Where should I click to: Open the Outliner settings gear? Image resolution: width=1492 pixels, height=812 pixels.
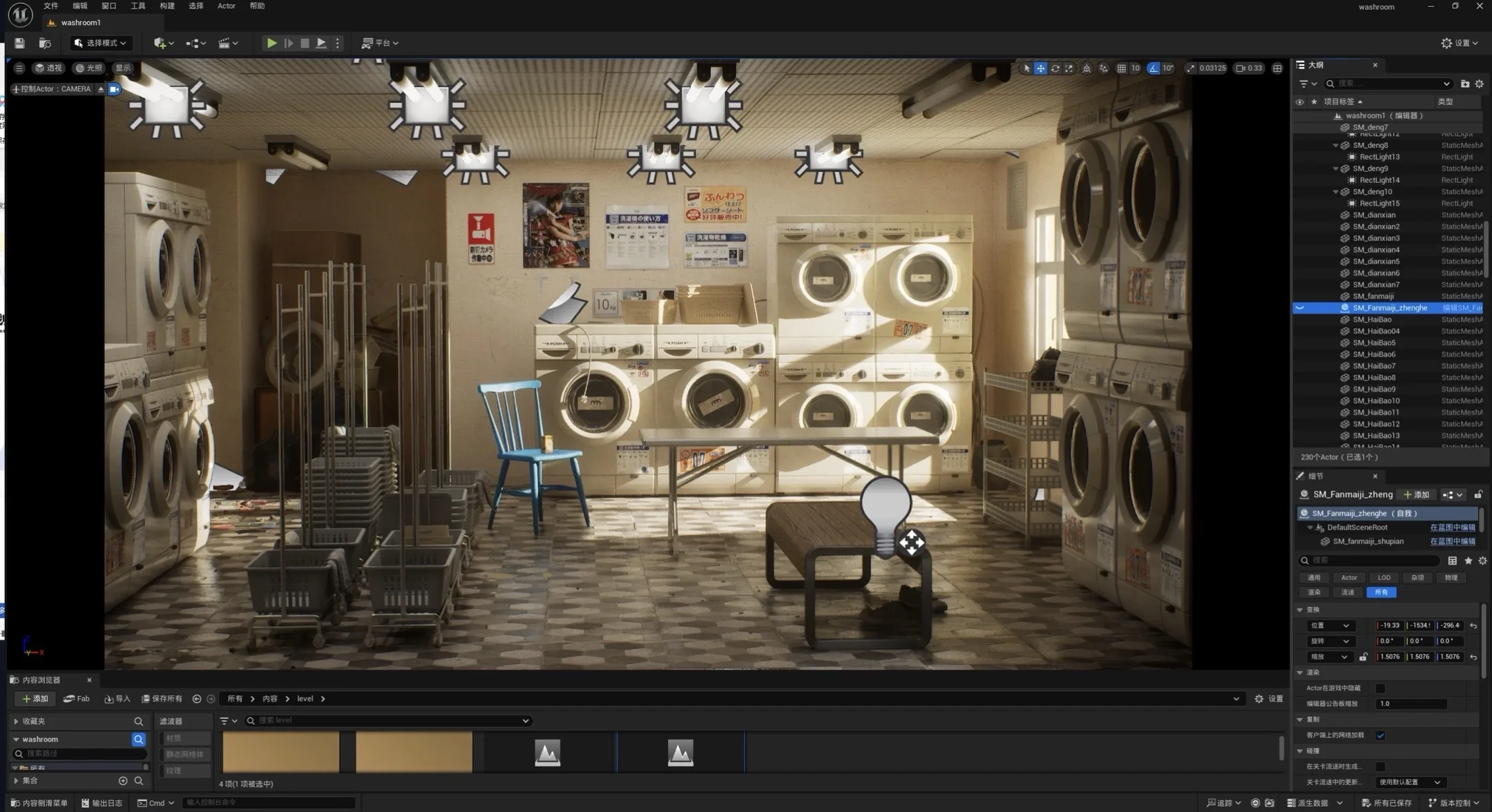tap(1480, 84)
